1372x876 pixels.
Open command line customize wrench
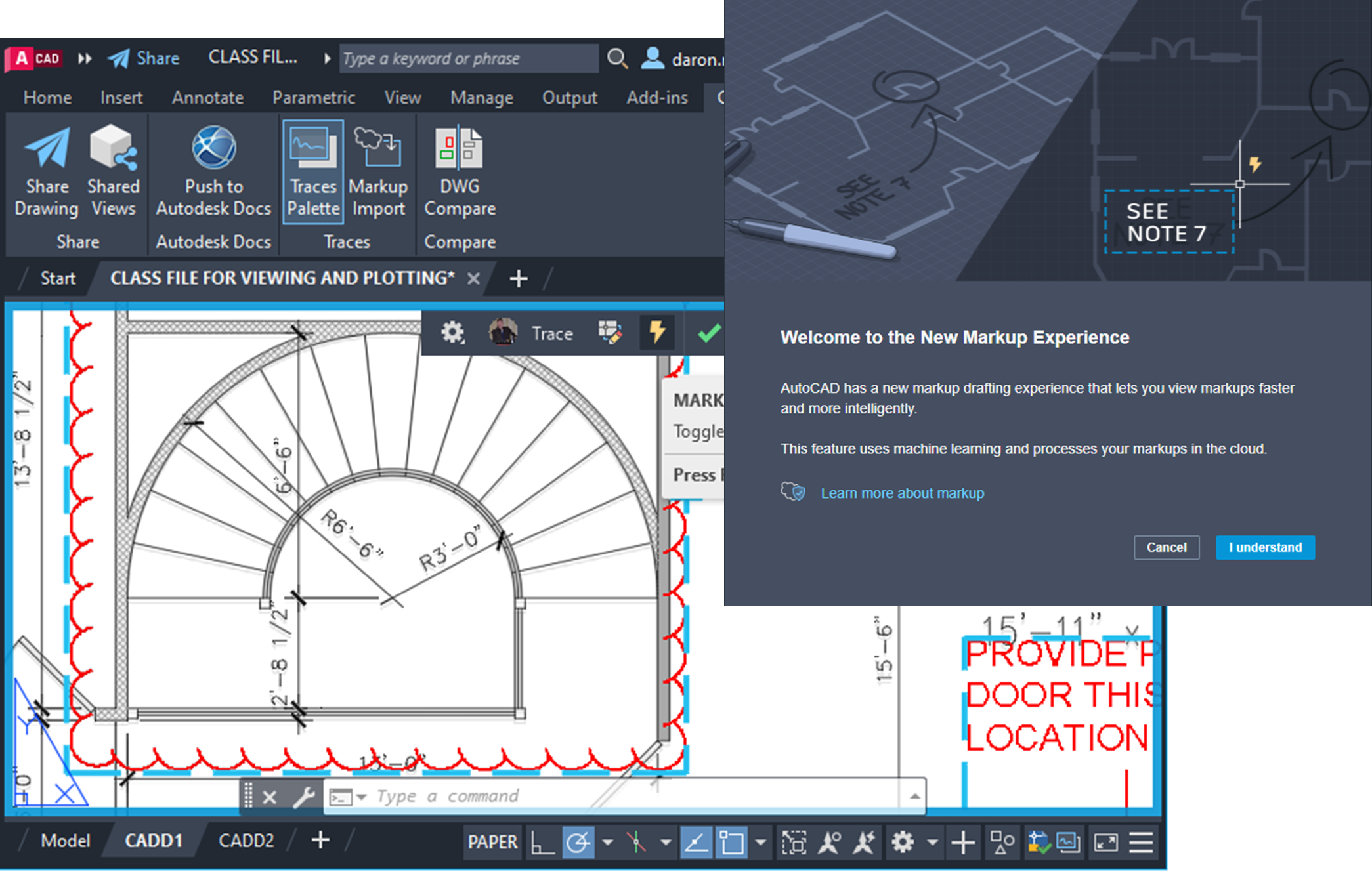point(303,797)
